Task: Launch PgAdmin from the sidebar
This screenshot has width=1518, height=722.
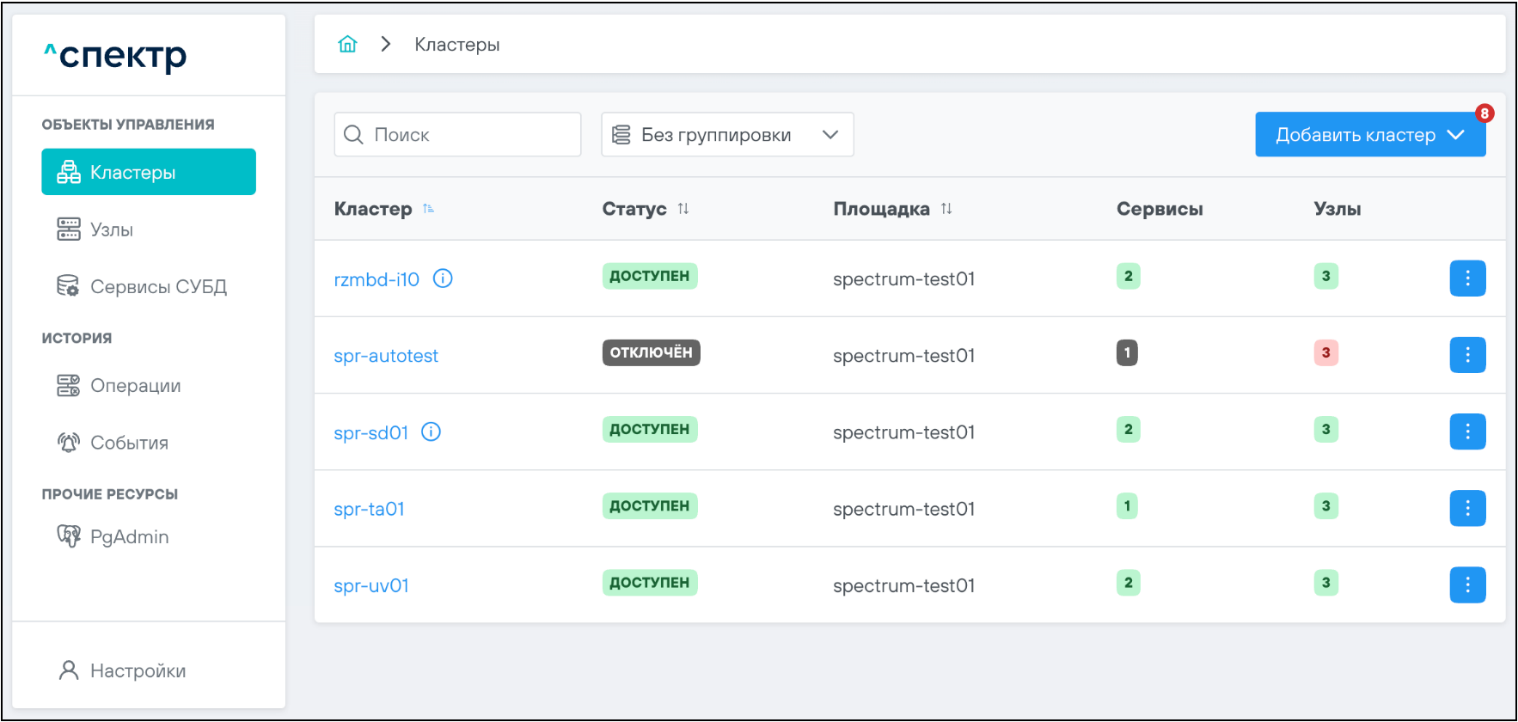Action: (x=129, y=537)
